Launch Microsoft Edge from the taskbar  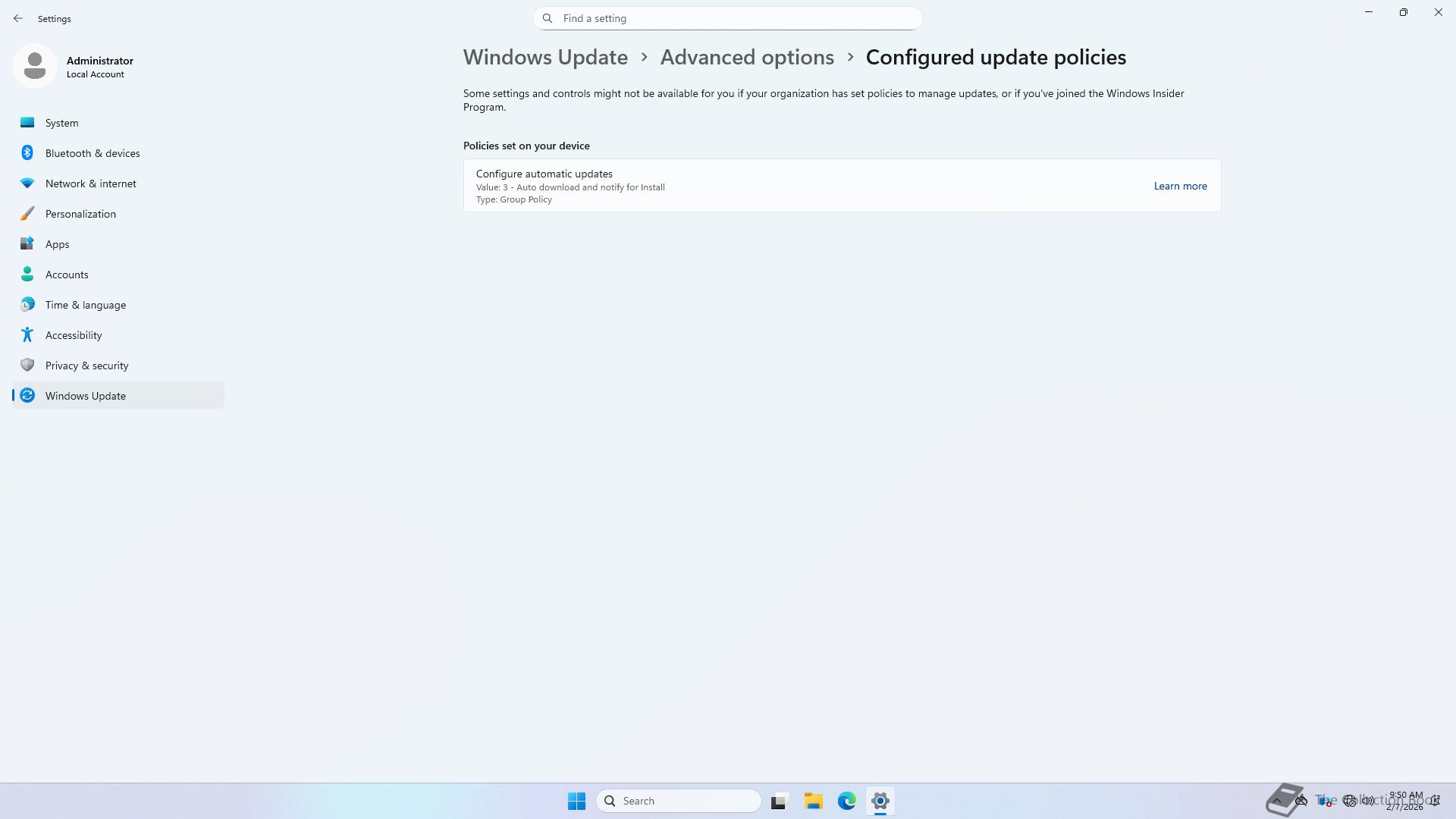(846, 801)
